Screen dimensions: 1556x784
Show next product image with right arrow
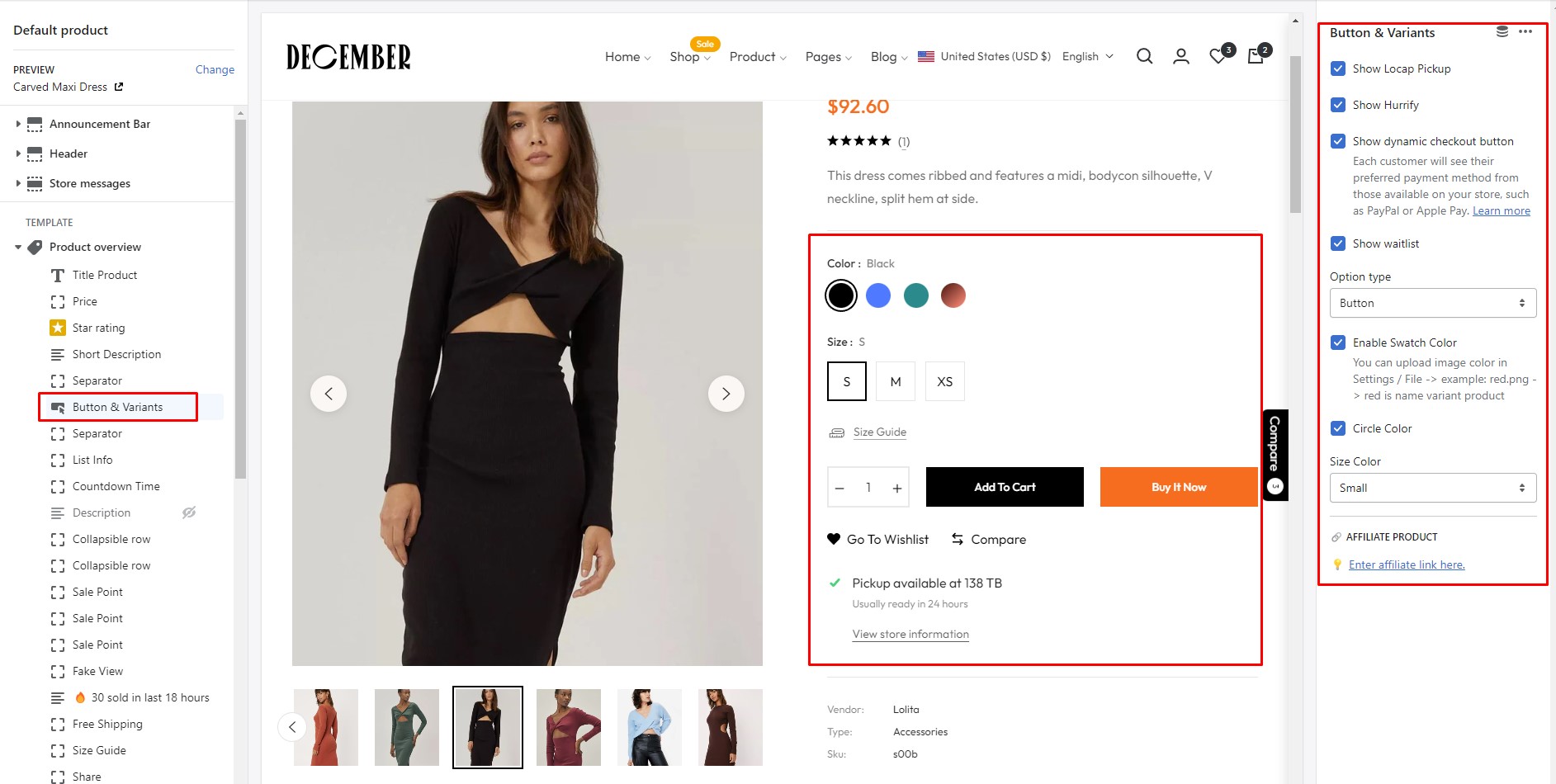pyautogui.click(x=726, y=394)
